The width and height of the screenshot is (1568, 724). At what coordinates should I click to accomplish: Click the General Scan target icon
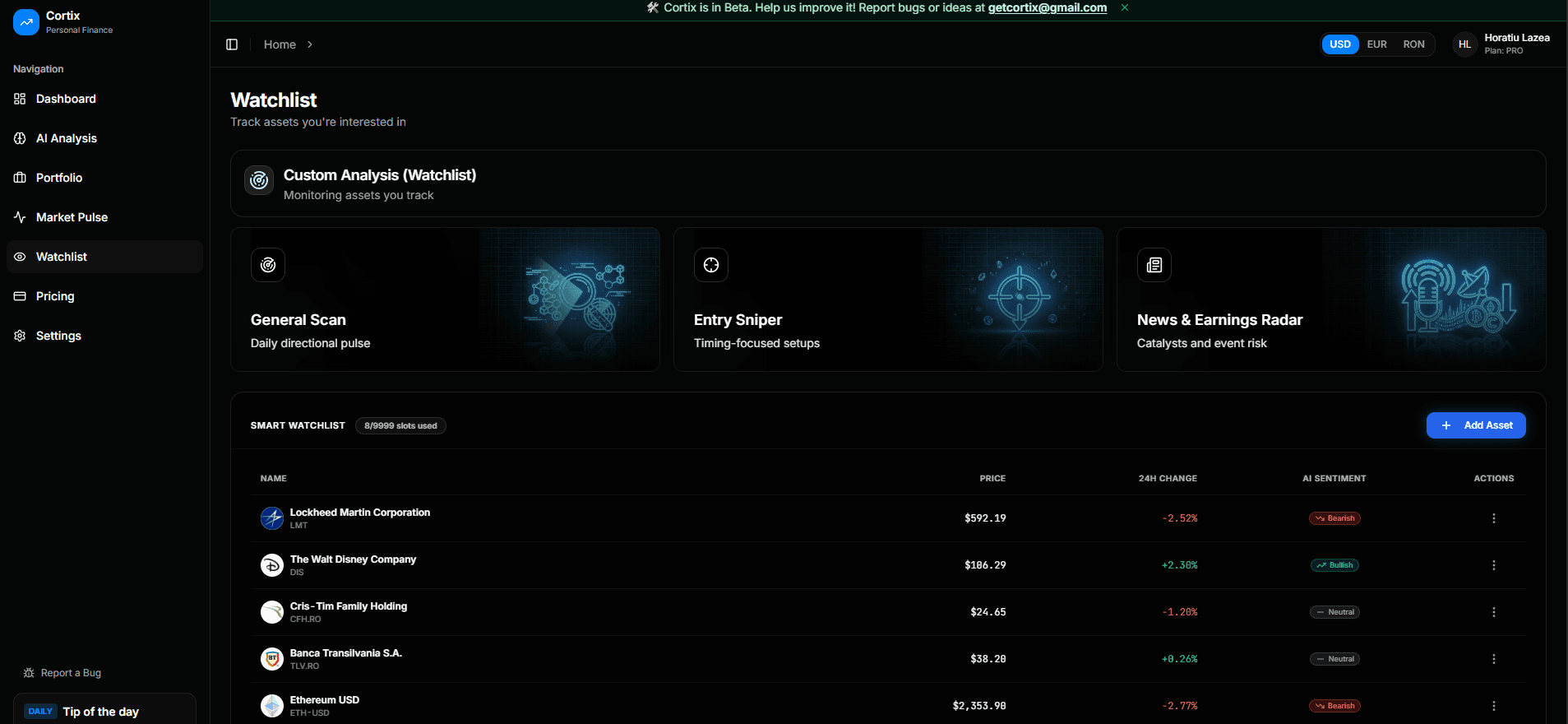268,265
